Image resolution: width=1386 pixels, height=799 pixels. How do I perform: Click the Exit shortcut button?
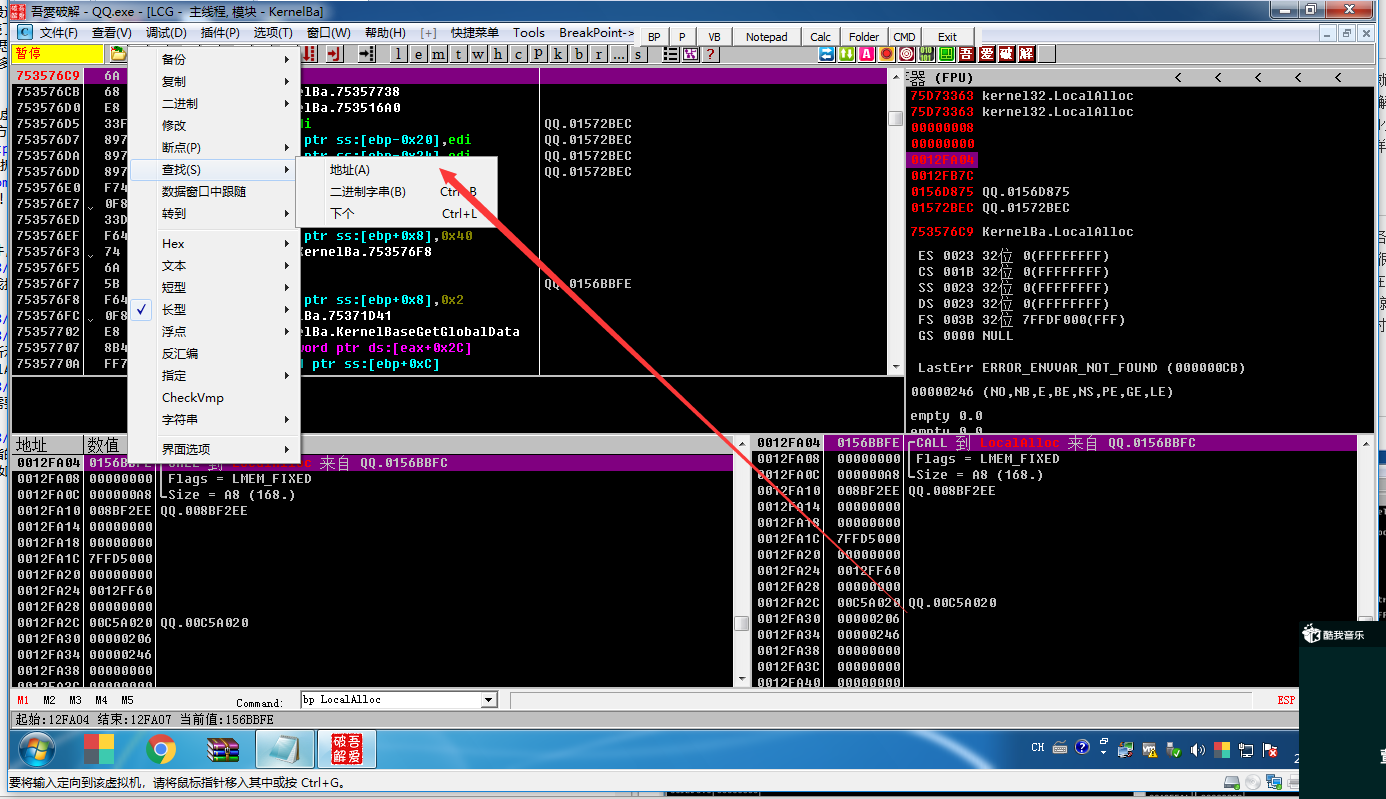tap(947, 37)
